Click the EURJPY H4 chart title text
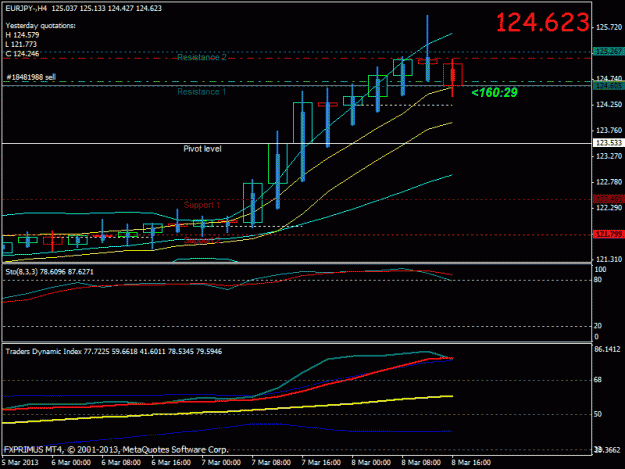625x469 pixels. point(84,8)
